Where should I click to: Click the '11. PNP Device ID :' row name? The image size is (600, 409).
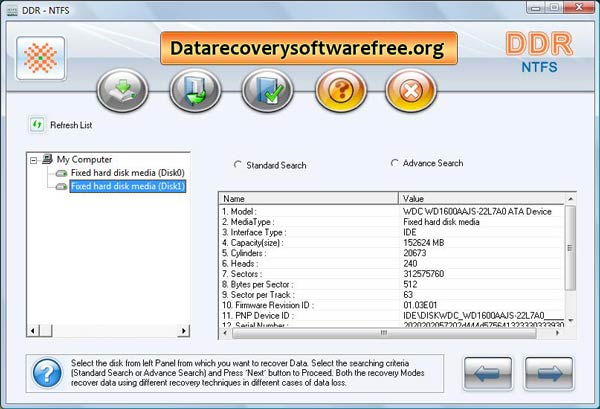pyautogui.click(x=258, y=315)
